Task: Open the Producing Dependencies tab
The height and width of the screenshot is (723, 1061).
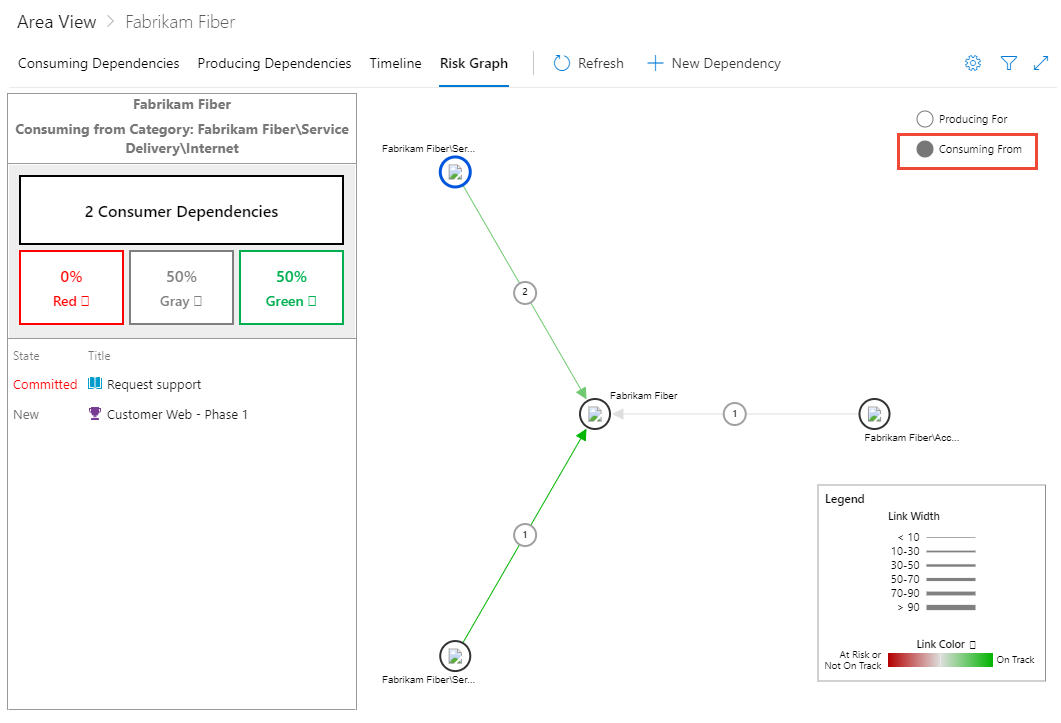Action: (274, 63)
